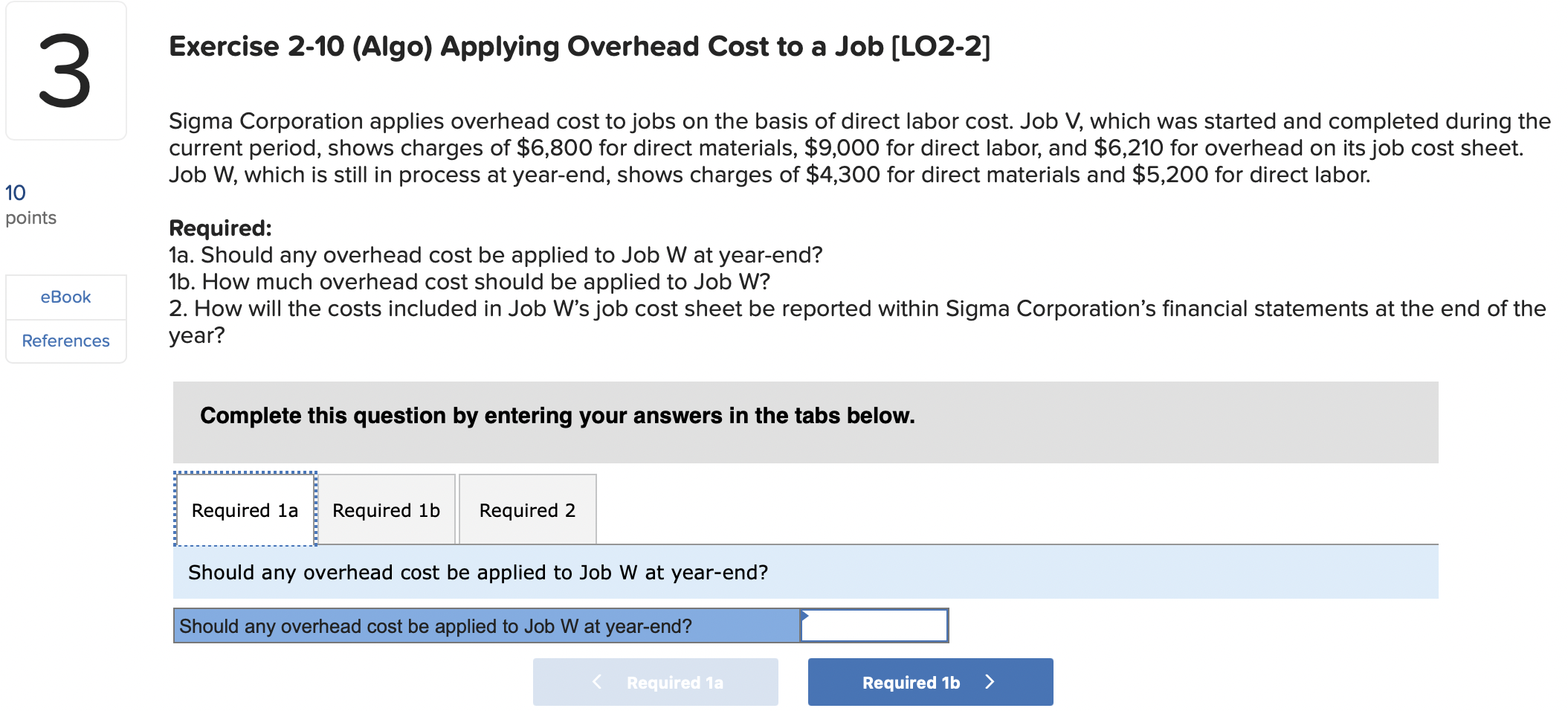The height and width of the screenshot is (711, 1568).
Task: Click the Complete this question banner
Action: (557, 415)
